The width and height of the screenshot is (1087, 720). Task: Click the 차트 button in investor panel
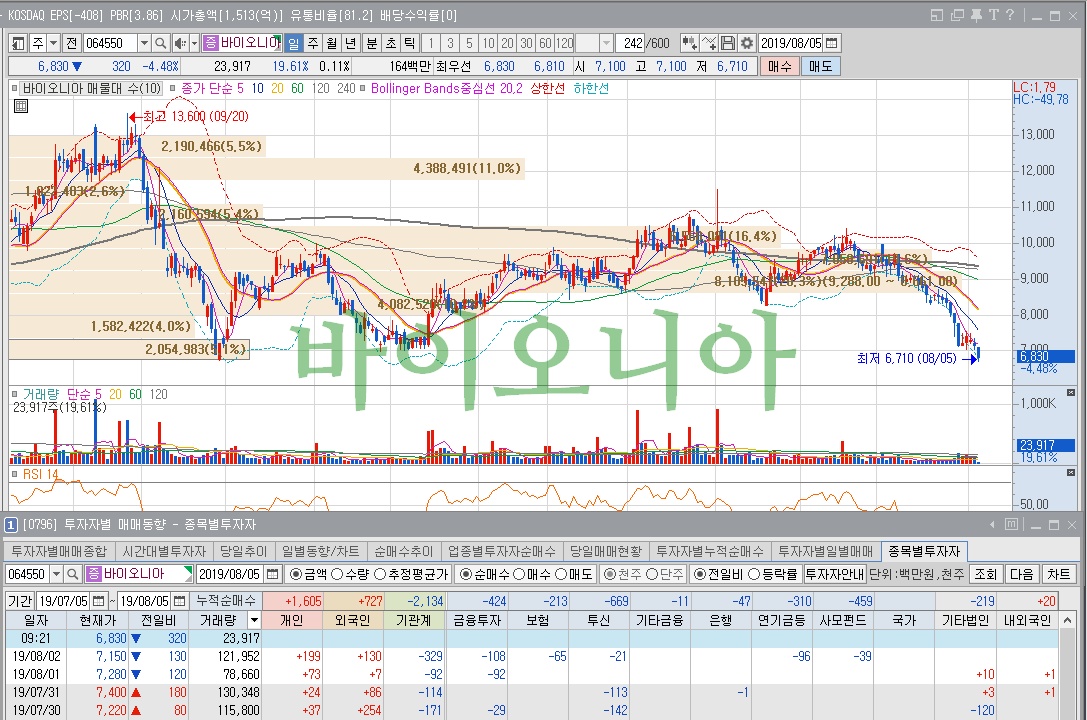pos(1058,574)
